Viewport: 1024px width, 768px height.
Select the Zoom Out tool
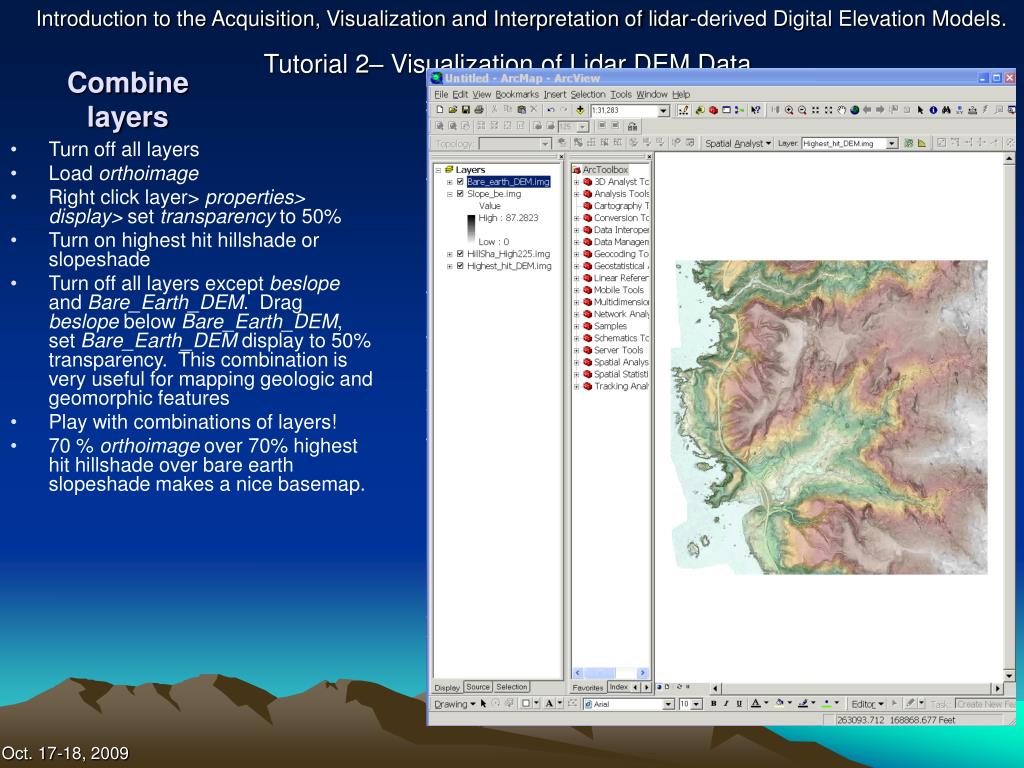(x=802, y=110)
